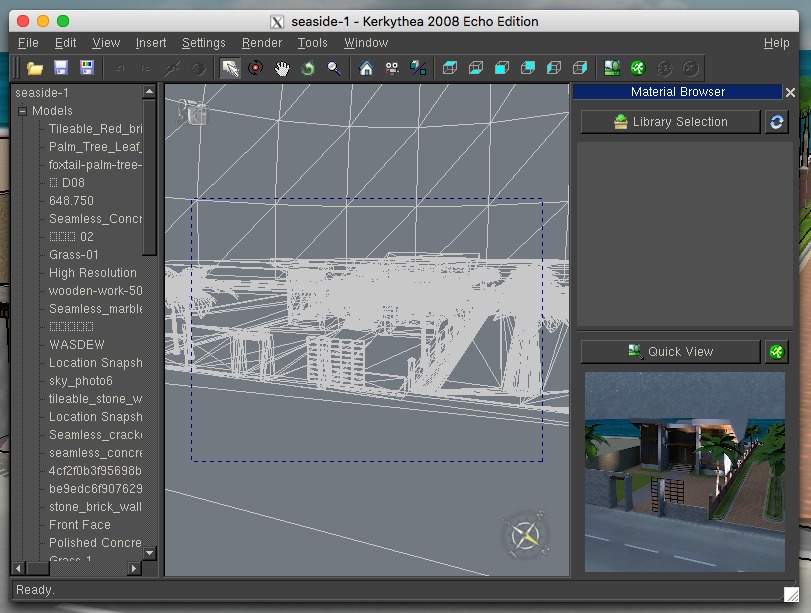Click the Undo arrow in the toolbar
Image resolution: width=811 pixels, height=613 pixels.
point(120,68)
